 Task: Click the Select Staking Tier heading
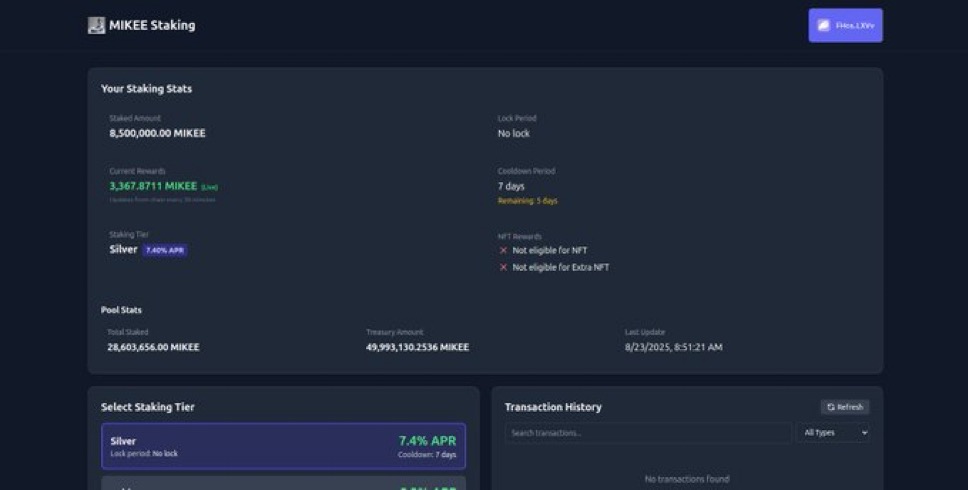pos(148,407)
